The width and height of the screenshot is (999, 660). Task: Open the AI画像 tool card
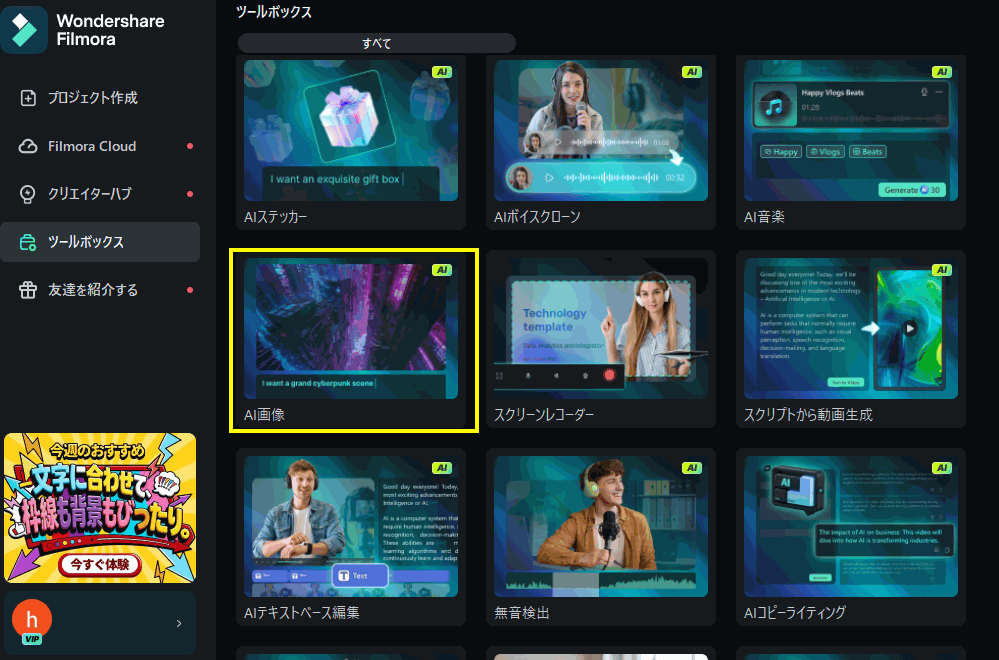pyautogui.click(x=350, y=340)
